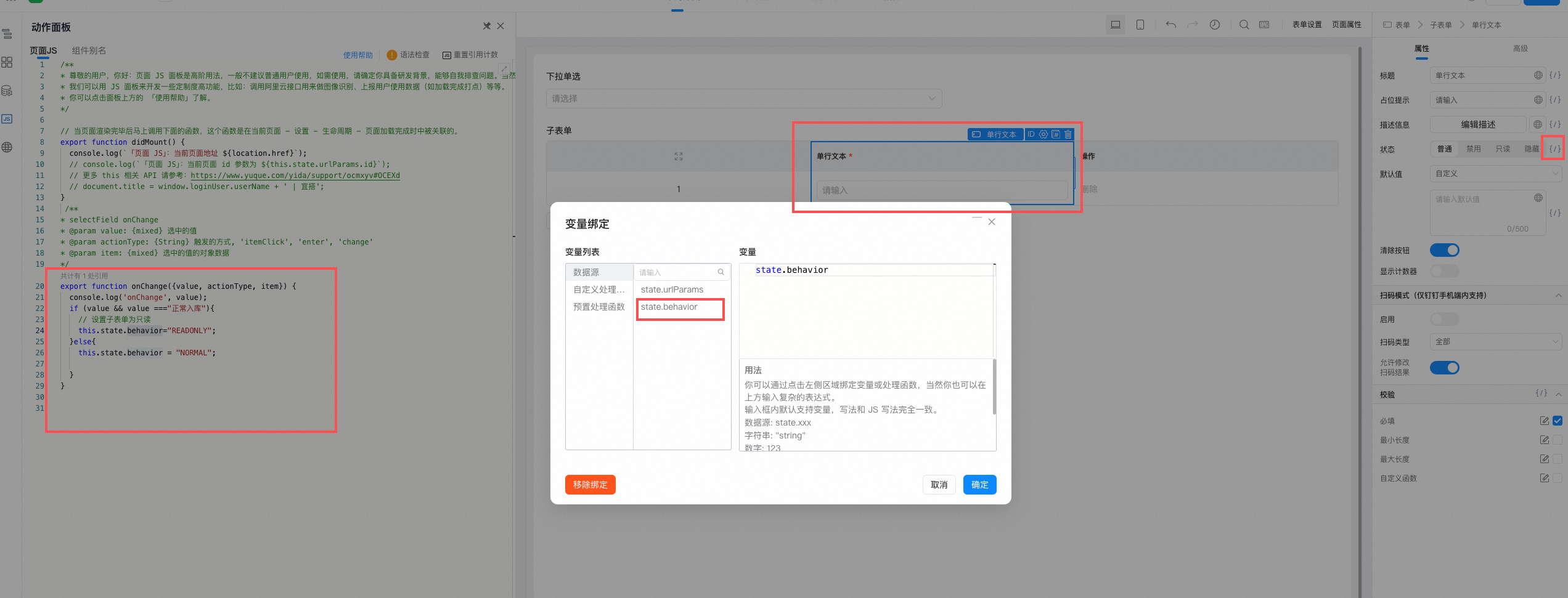Toggle the clear button switch

[1444, 250]
